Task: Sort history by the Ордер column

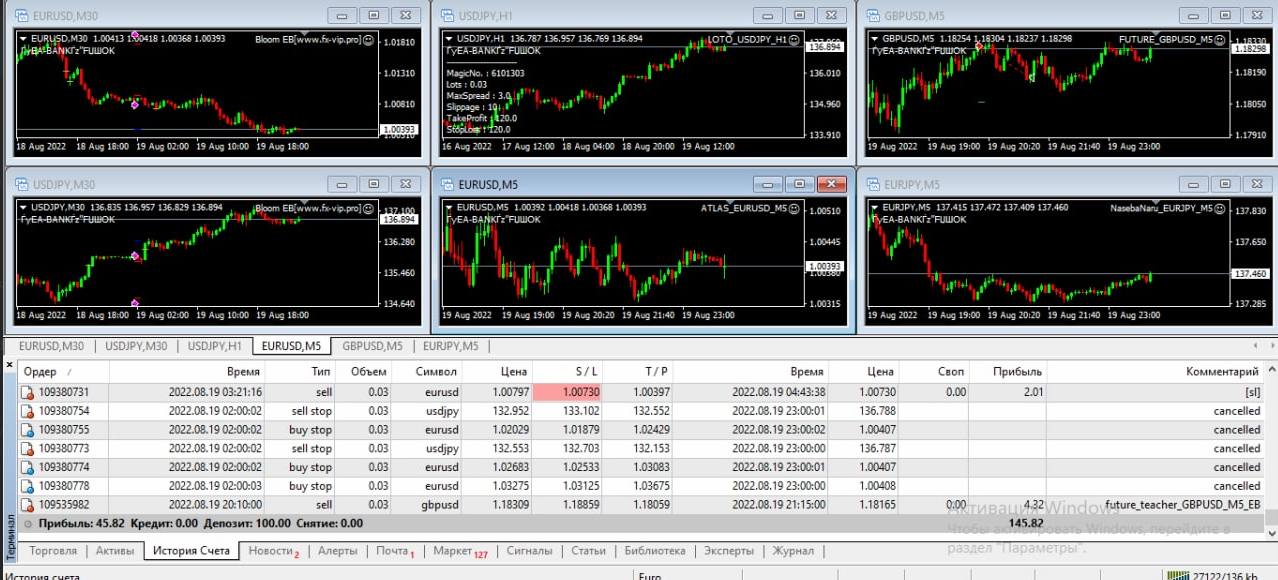Action: point(63,371)
